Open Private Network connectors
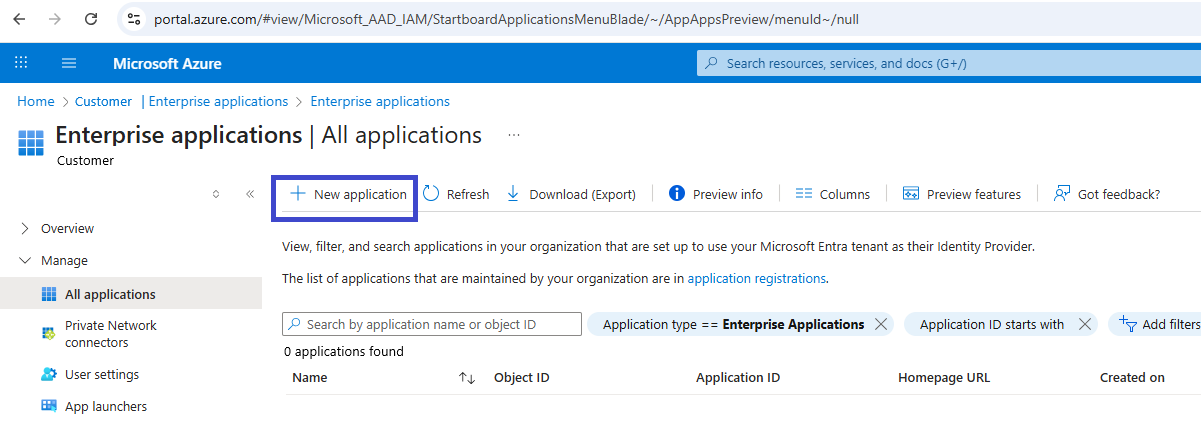1201x430 pixels. (x=111, y=334)
